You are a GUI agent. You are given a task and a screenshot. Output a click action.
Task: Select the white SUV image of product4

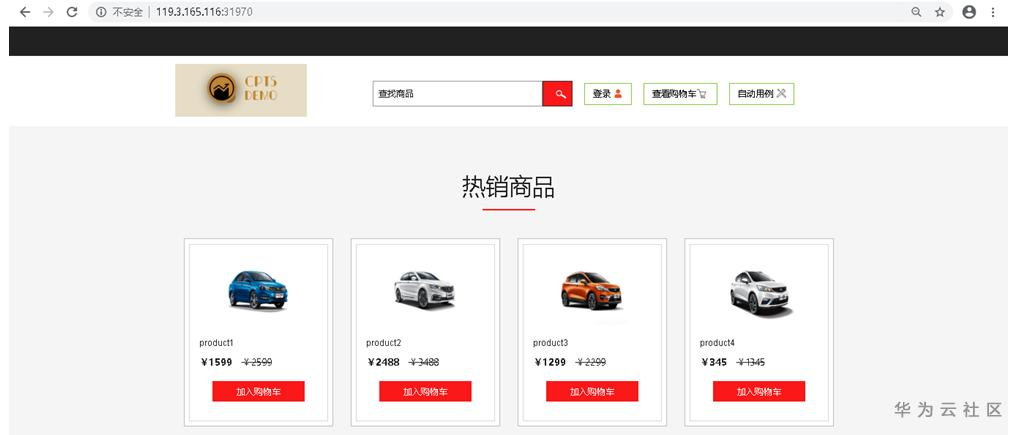760,293
